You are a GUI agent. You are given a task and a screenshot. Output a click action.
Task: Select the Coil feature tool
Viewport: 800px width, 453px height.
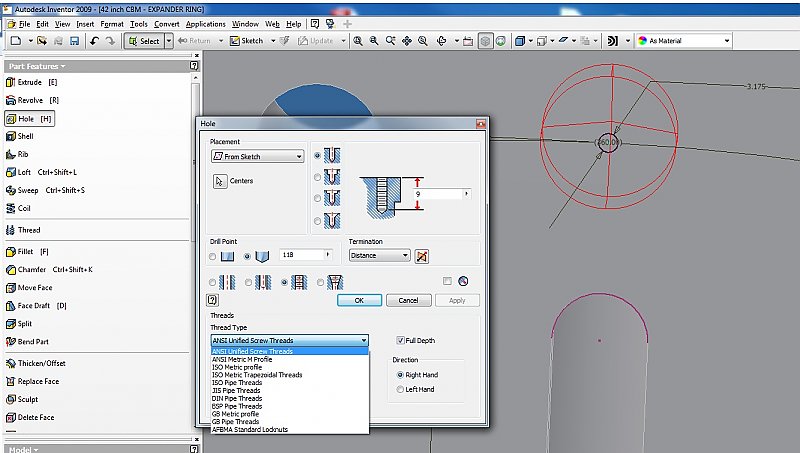pyautogui.click(x=18, y=208)
